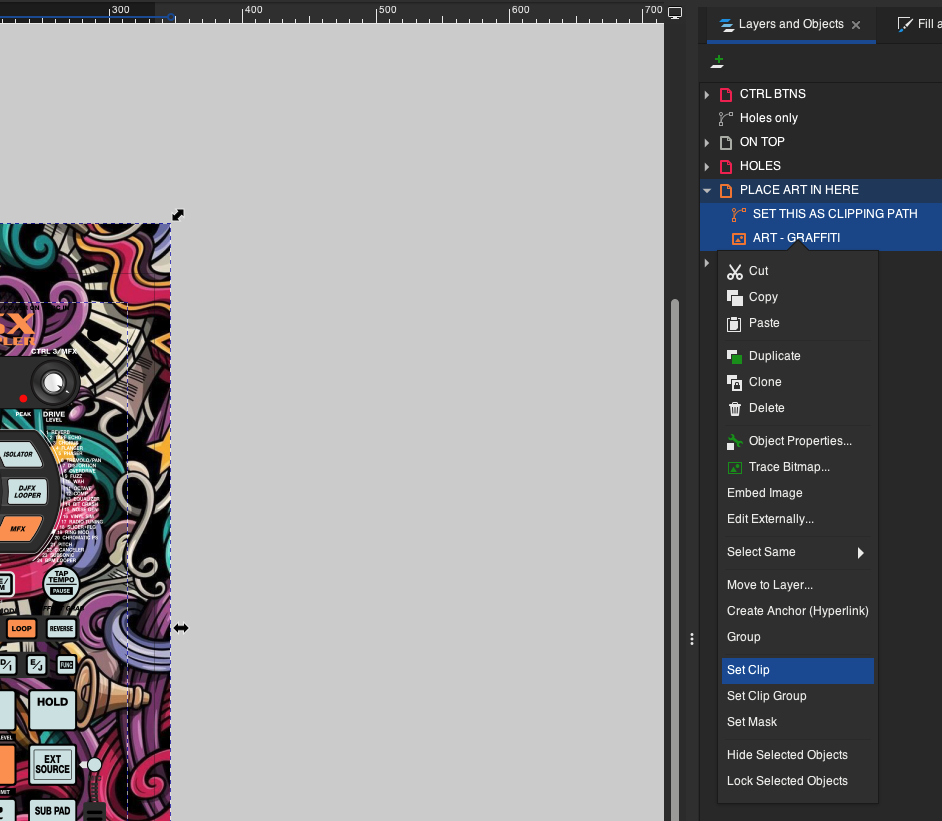This screenshot has height=821, width=942.
Task: Click the Delete trash icon
Action: (x=735, y=408)
